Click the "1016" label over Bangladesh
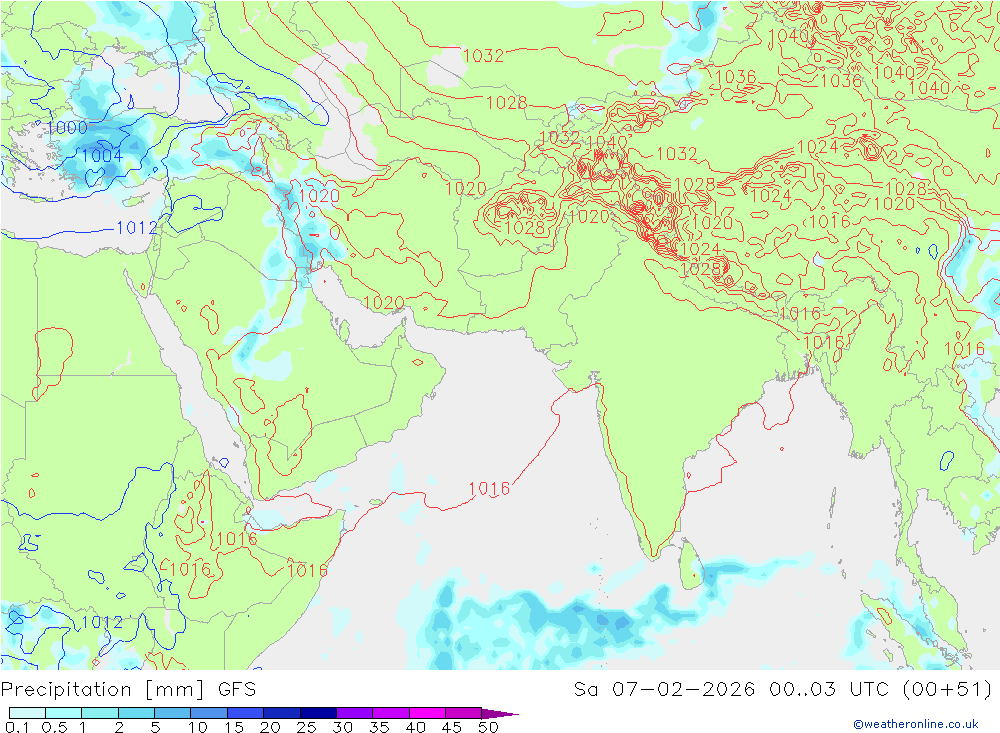The height and width of the screenshot is (733, 1000). tap(823, 343)
